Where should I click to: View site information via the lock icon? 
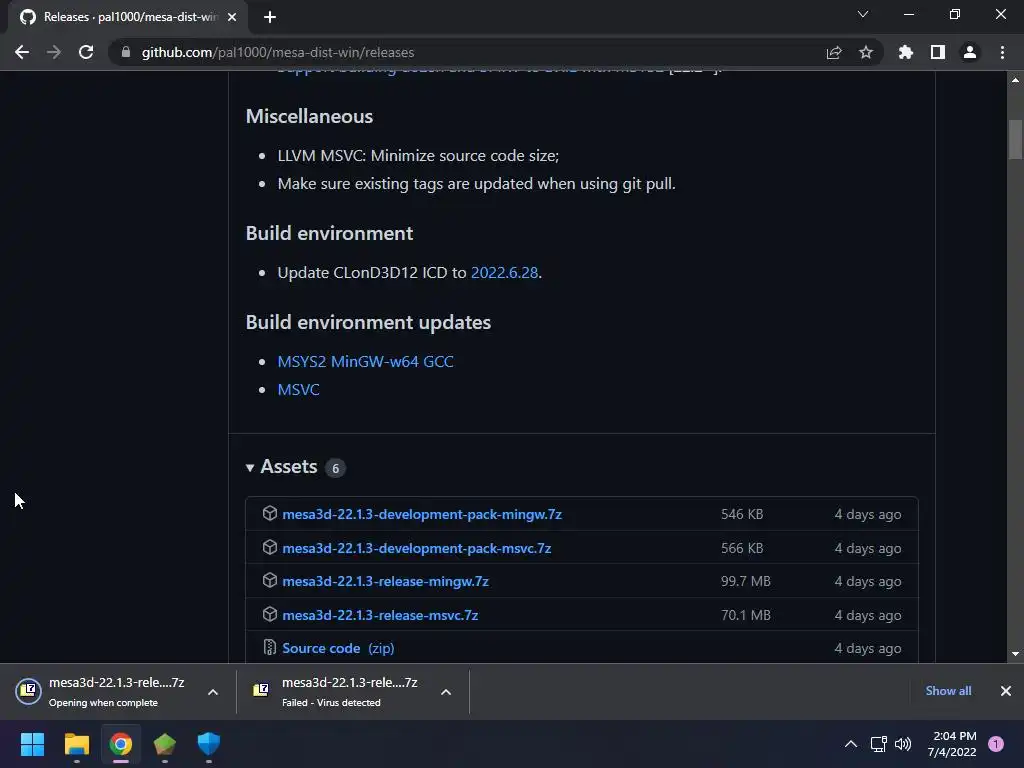click(x=126, y=52)
